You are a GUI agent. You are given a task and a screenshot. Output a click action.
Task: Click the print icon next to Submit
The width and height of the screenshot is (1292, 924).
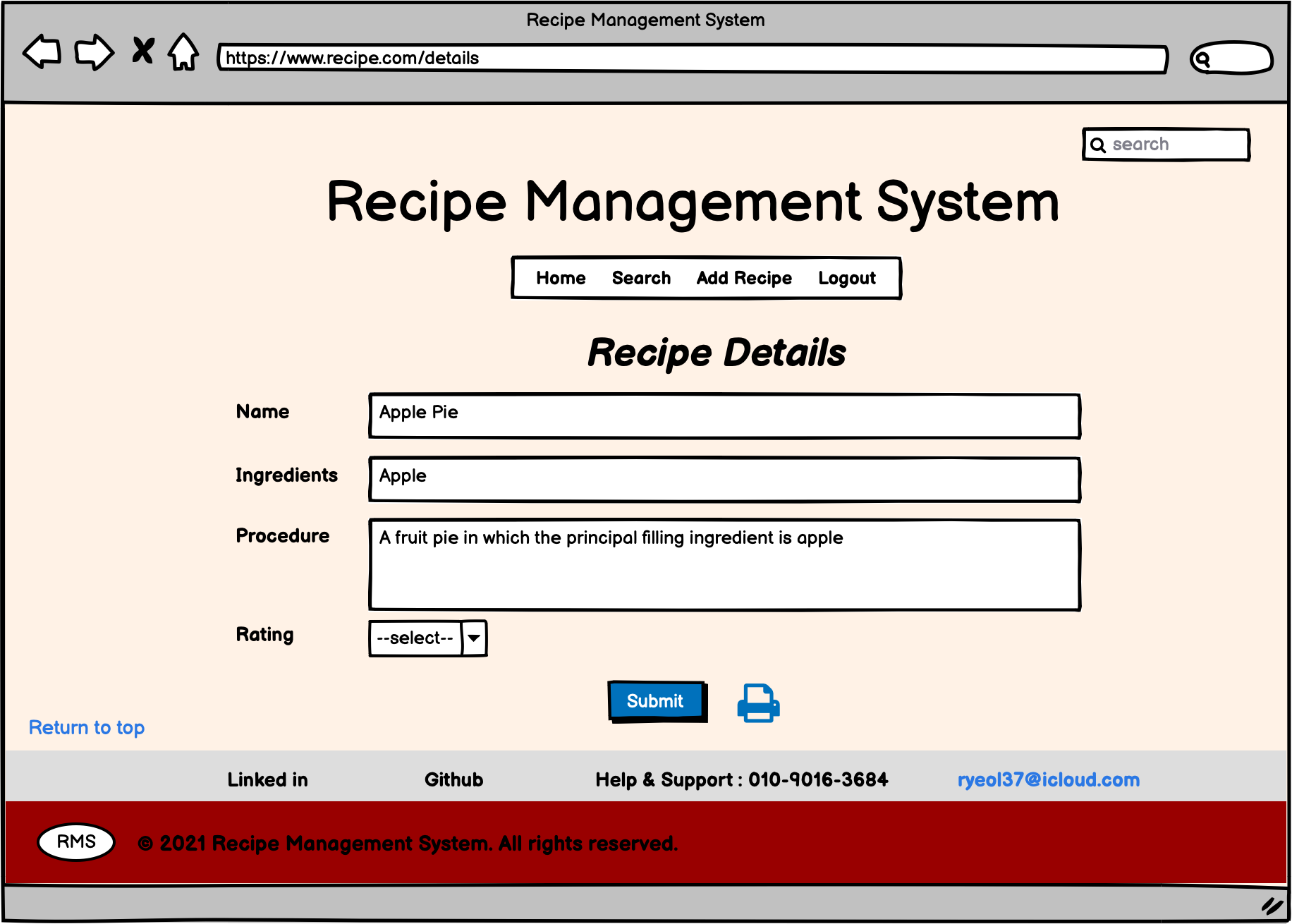point(757,702)
